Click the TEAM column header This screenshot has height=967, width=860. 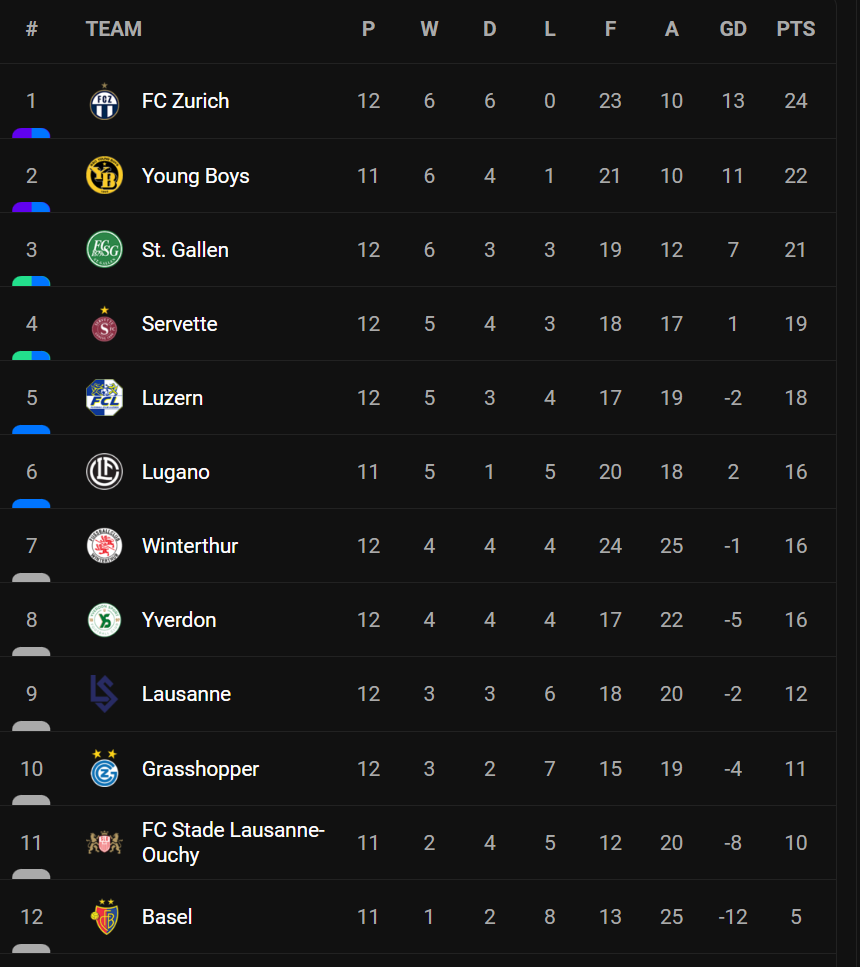pyautogui.click(x=114, y=29)
